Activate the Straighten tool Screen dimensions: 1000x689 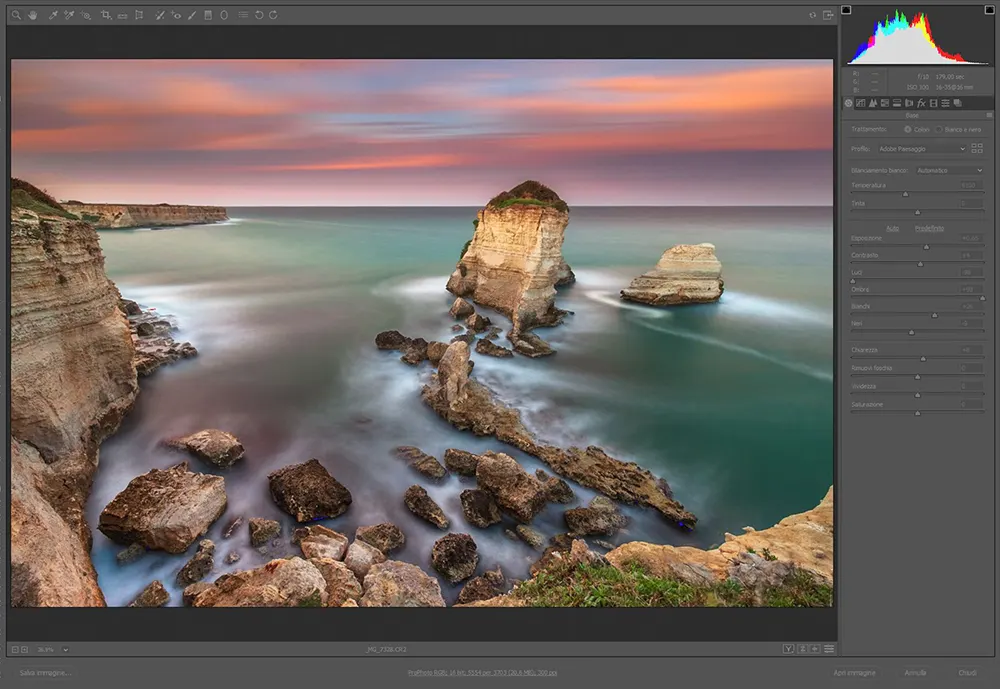pos(121,14)
